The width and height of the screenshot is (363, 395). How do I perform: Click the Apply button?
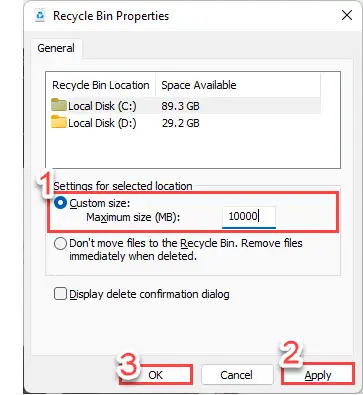(318, 375)
